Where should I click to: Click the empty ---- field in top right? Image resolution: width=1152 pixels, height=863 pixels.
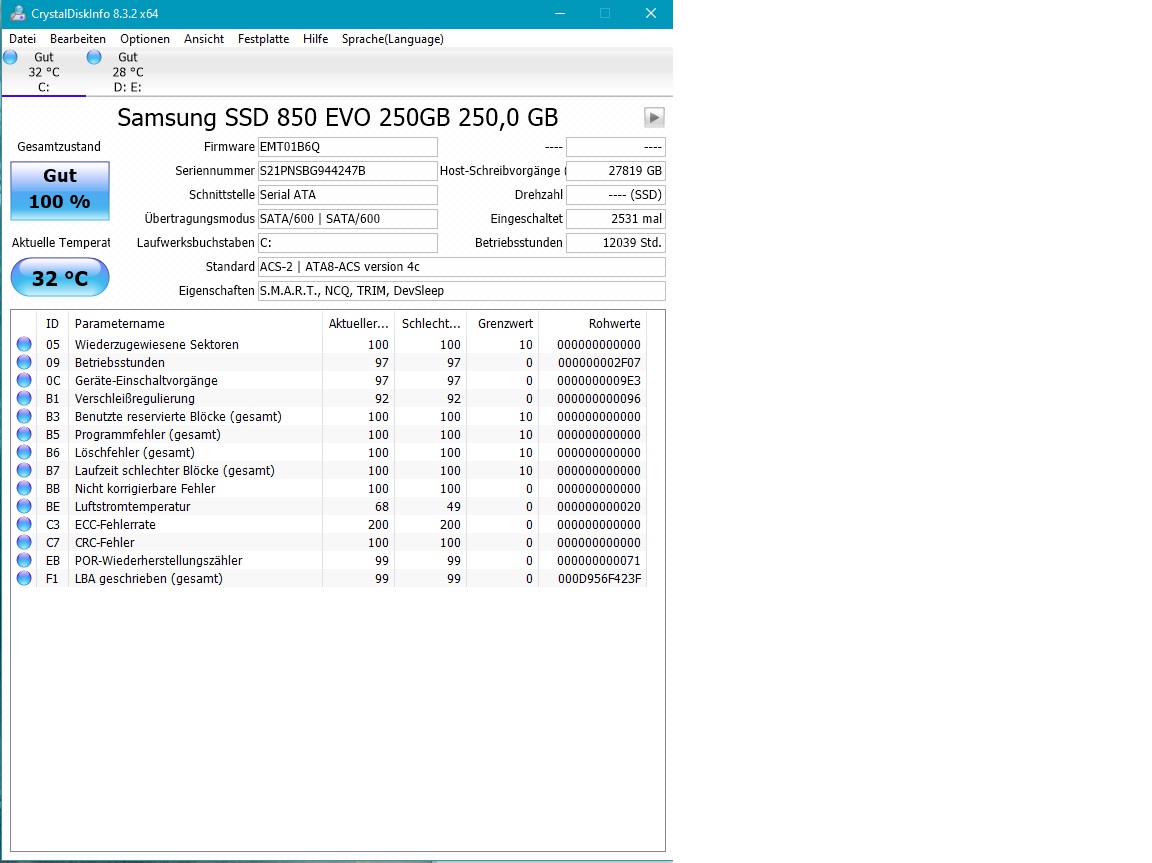click(616, 147)
